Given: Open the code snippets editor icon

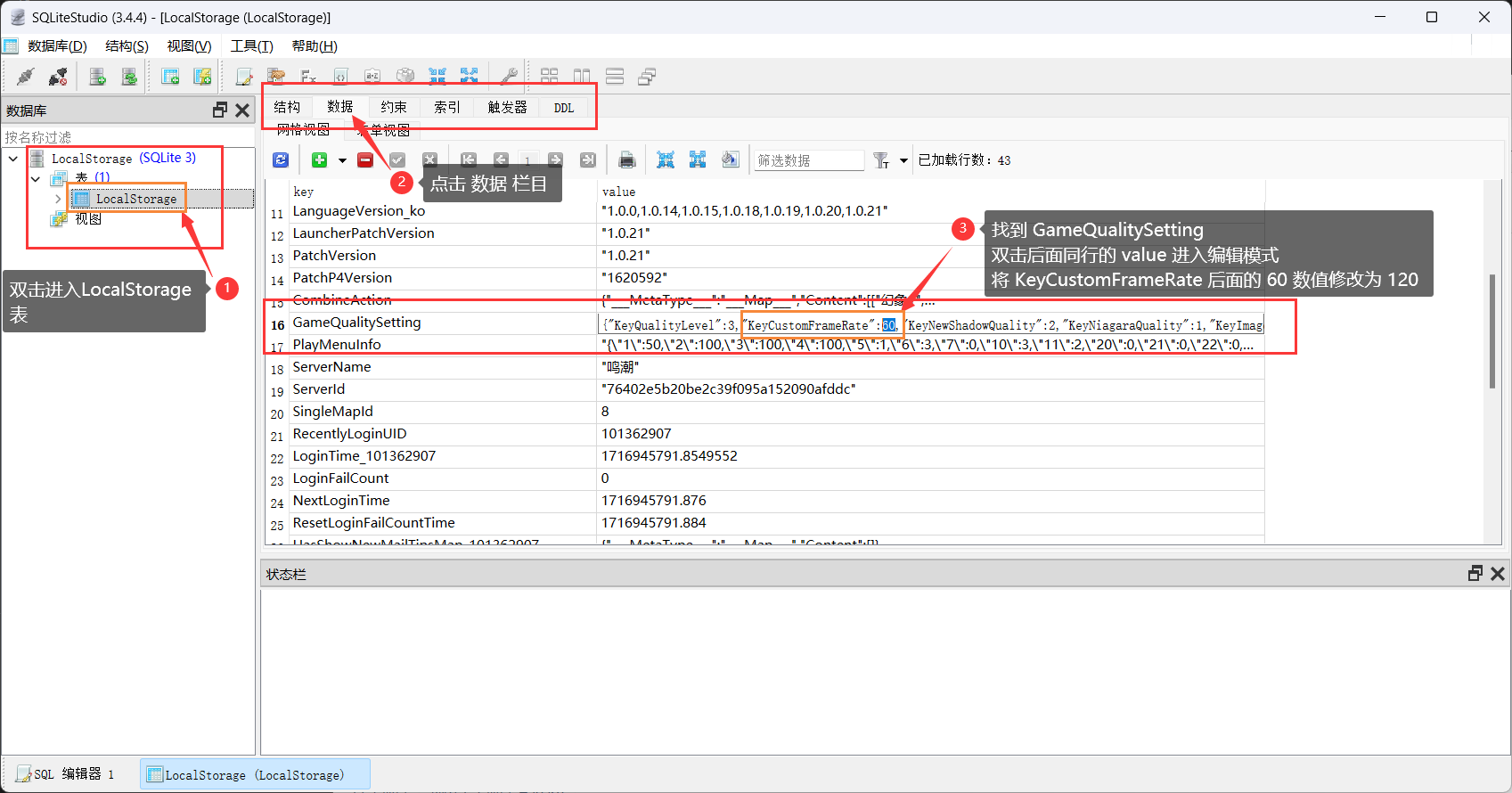Looking at the screenshot, I should click(340, 77).
